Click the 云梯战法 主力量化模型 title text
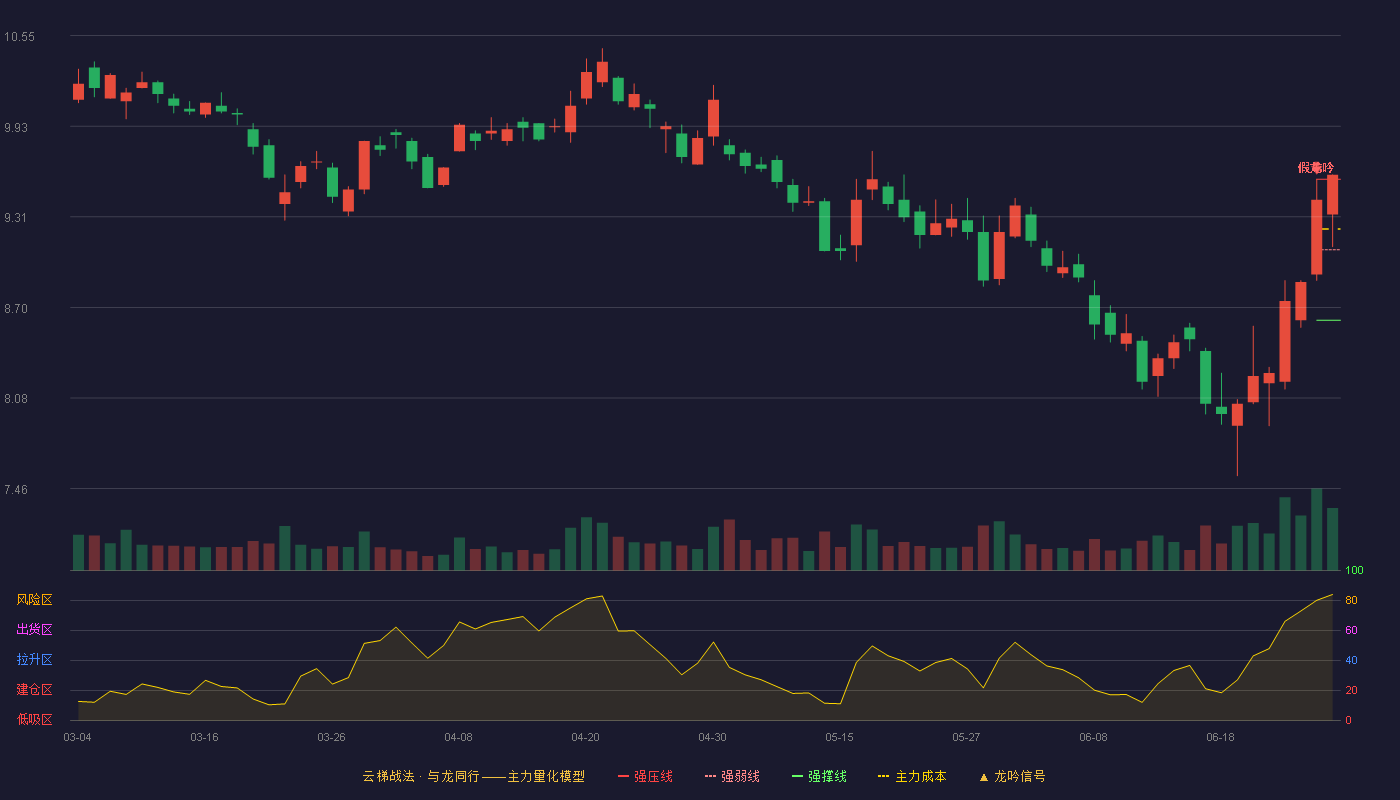The width and height of the screenshot is (1400, 800). point(473,776)
